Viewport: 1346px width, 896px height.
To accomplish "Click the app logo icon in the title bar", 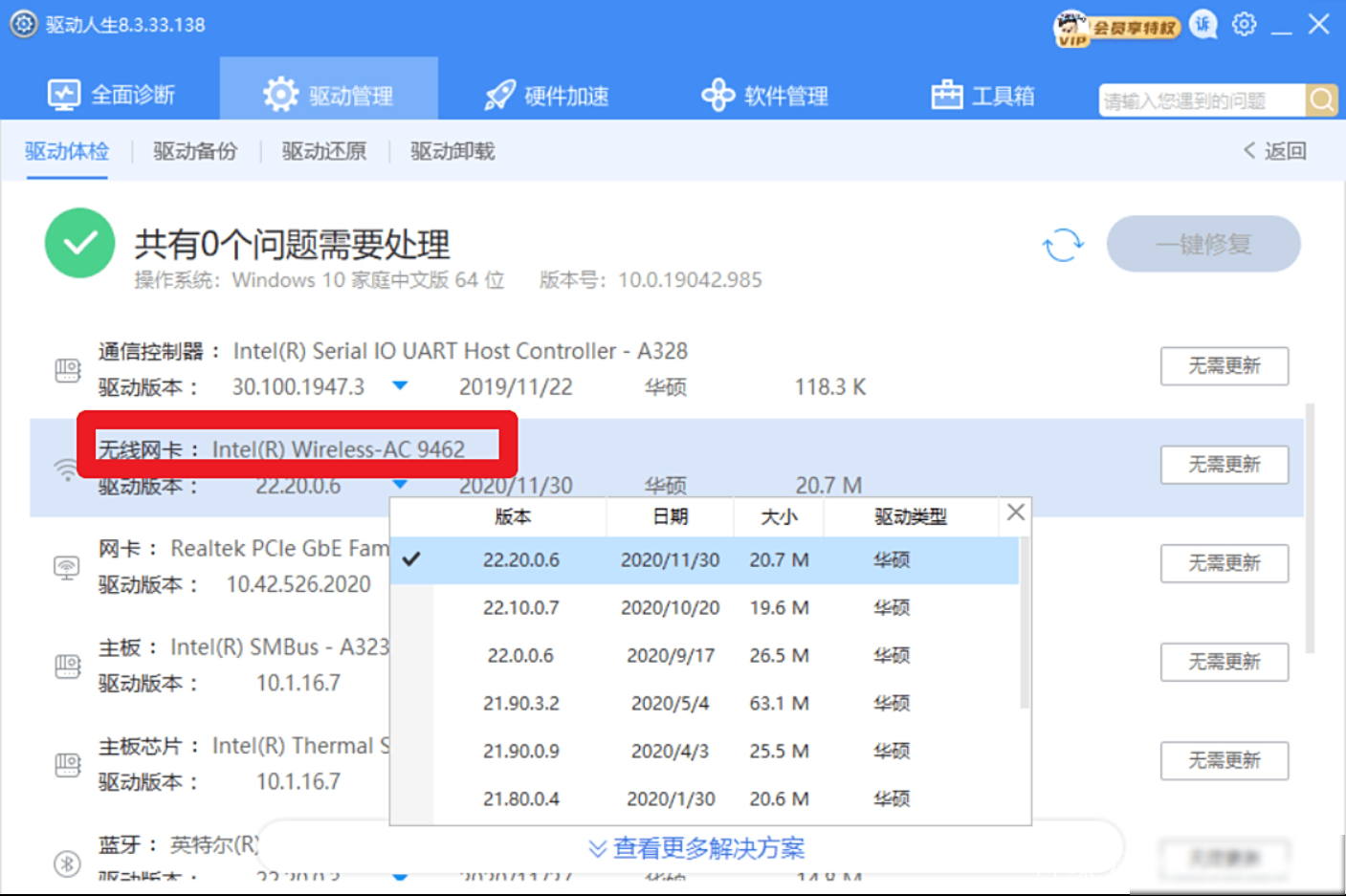I will click(24, 24).
